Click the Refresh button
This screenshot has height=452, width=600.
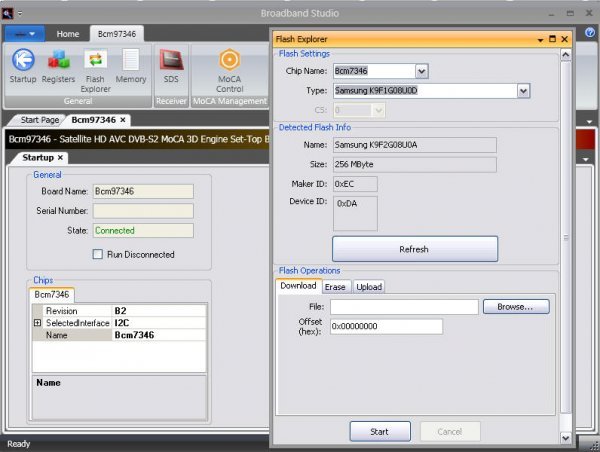tap(415, 249)
